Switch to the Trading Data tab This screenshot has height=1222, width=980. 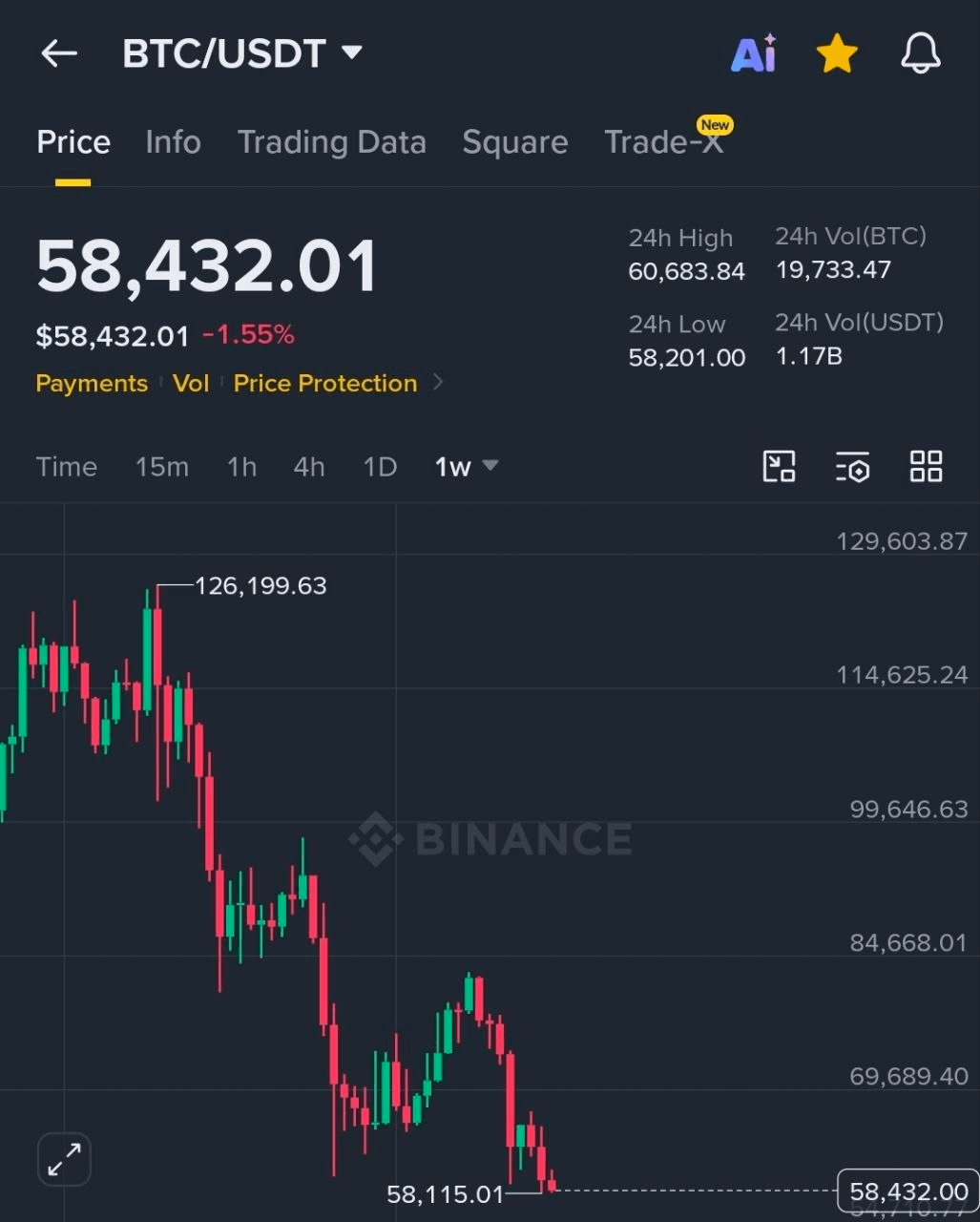coord(332,142)
